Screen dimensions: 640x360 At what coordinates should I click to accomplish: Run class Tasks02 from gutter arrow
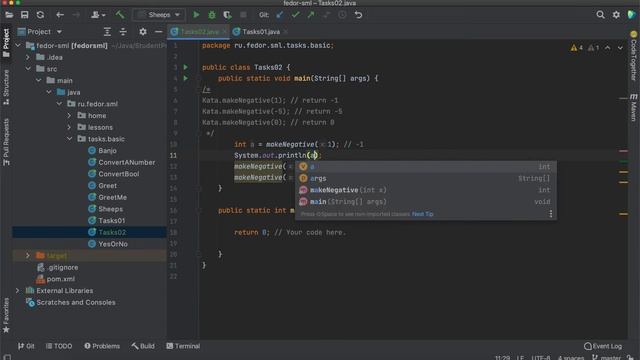tap(186, 67)
